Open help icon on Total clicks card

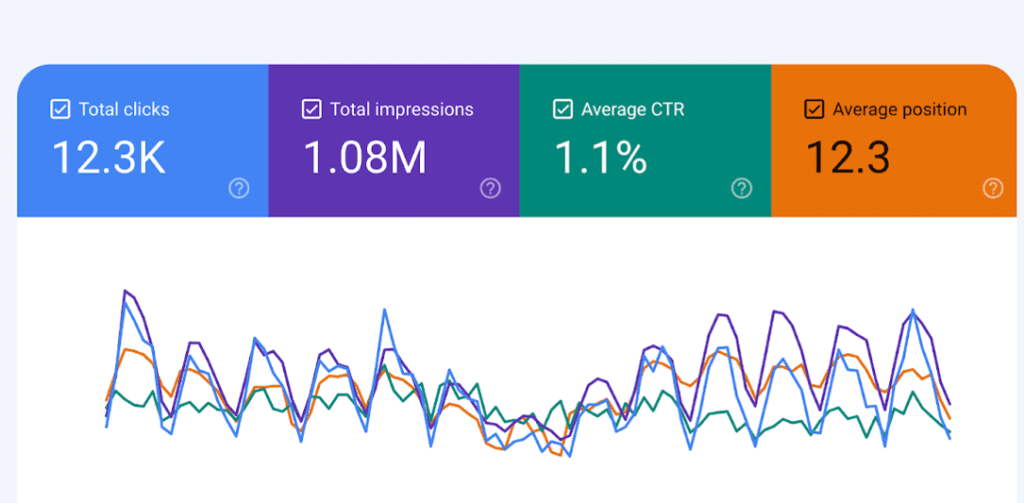239,188
